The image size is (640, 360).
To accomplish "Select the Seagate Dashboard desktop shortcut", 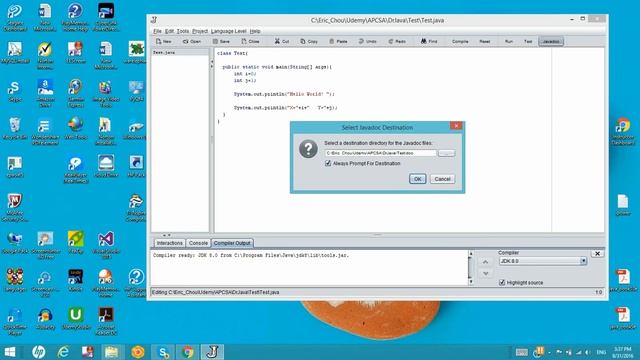I will [15, 17].
